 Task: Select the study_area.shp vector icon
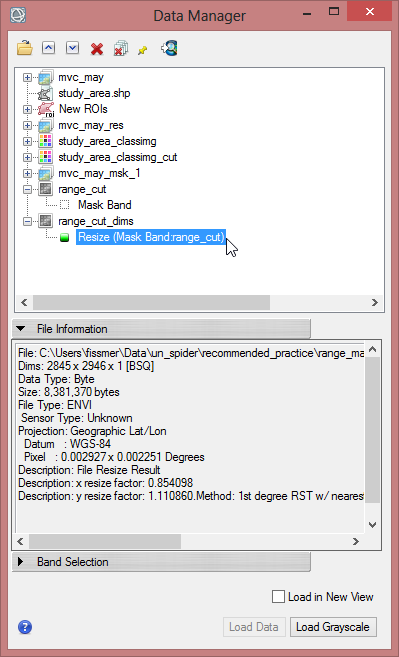tap(45, 93)
